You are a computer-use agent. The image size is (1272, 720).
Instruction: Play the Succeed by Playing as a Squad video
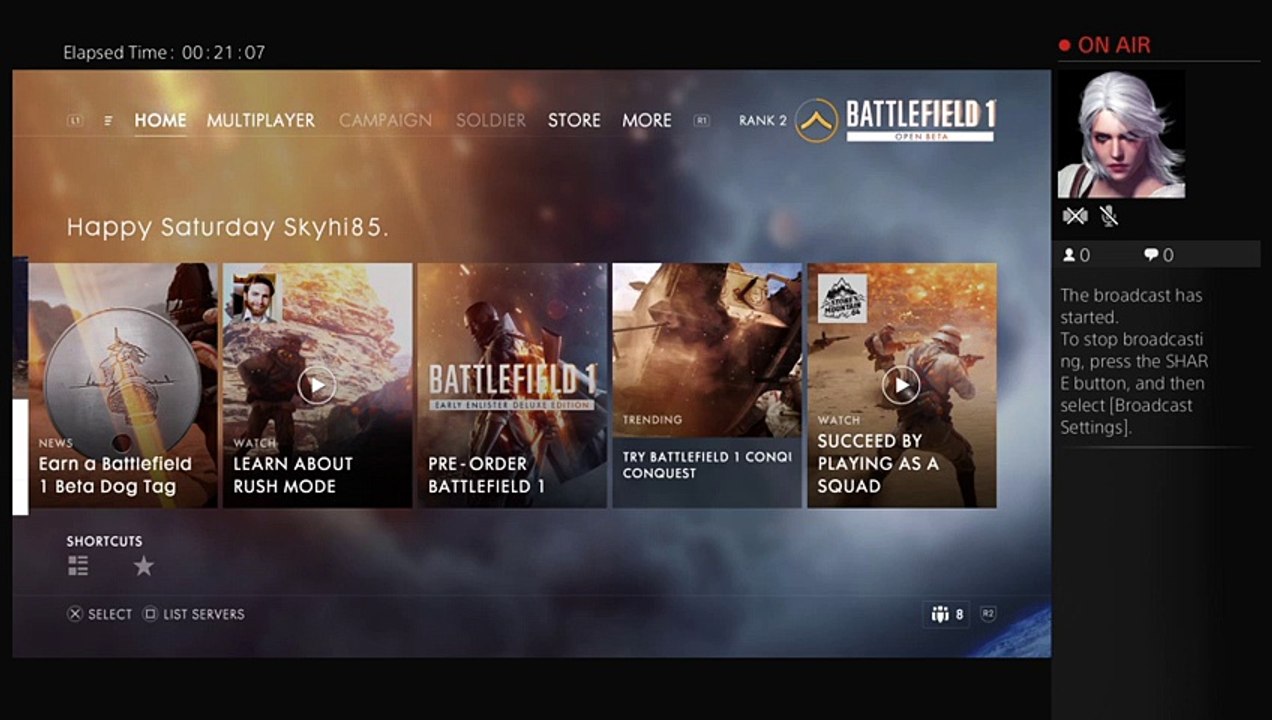click(x=902, y=385)
